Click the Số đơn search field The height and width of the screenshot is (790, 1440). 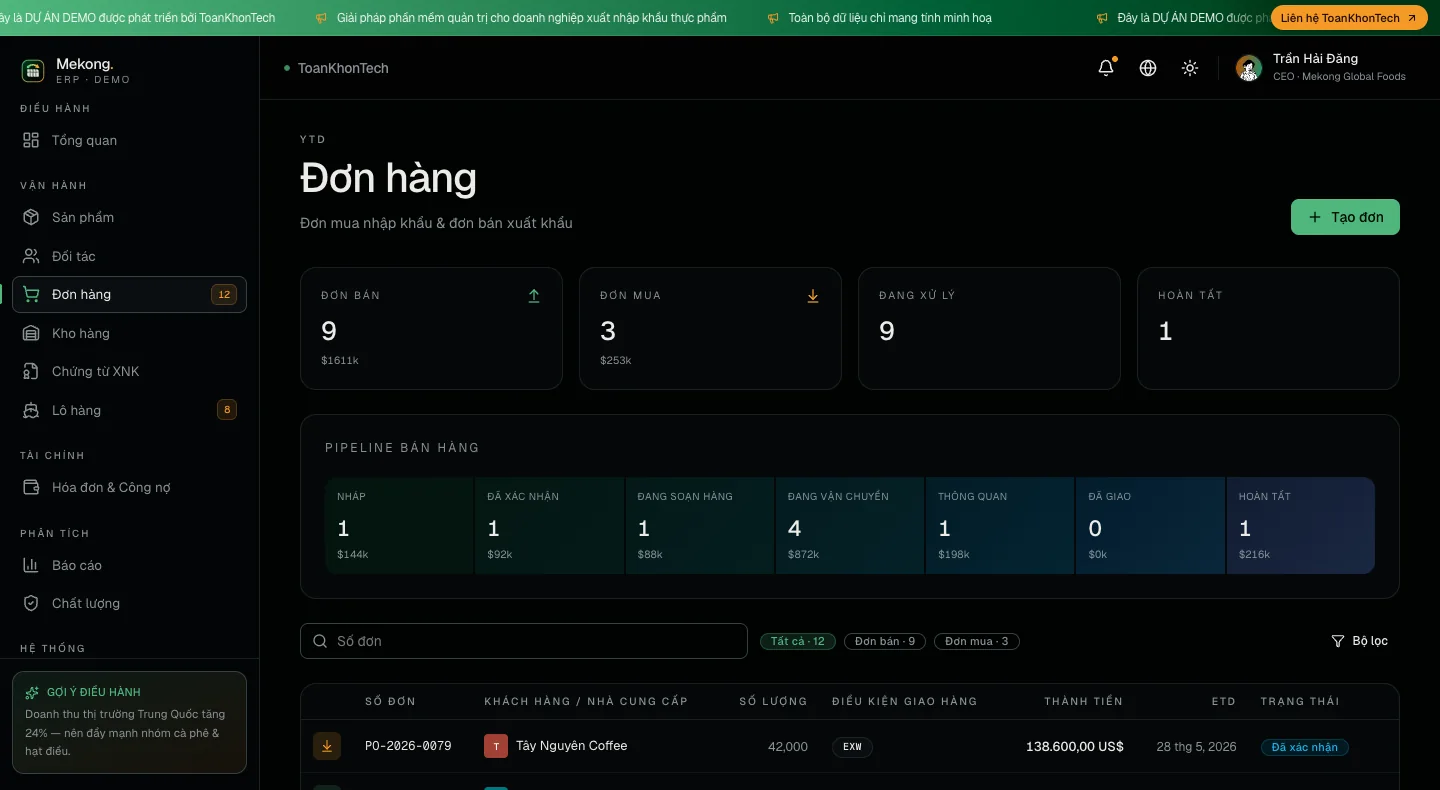(524, 641)
